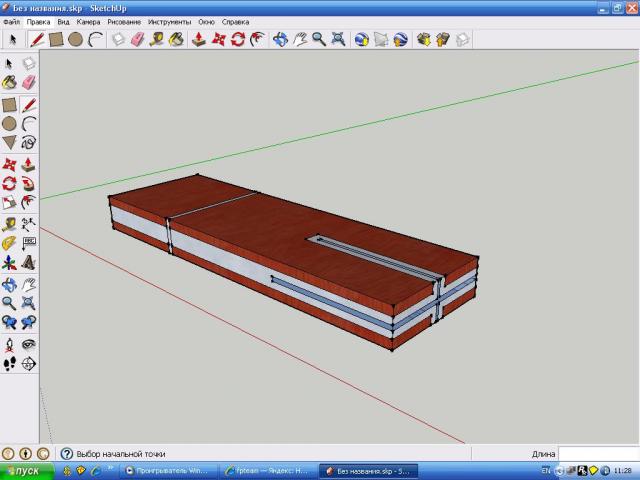
Task: Click Make Component in the top toolbar
Action: click(x=118, y=40)
